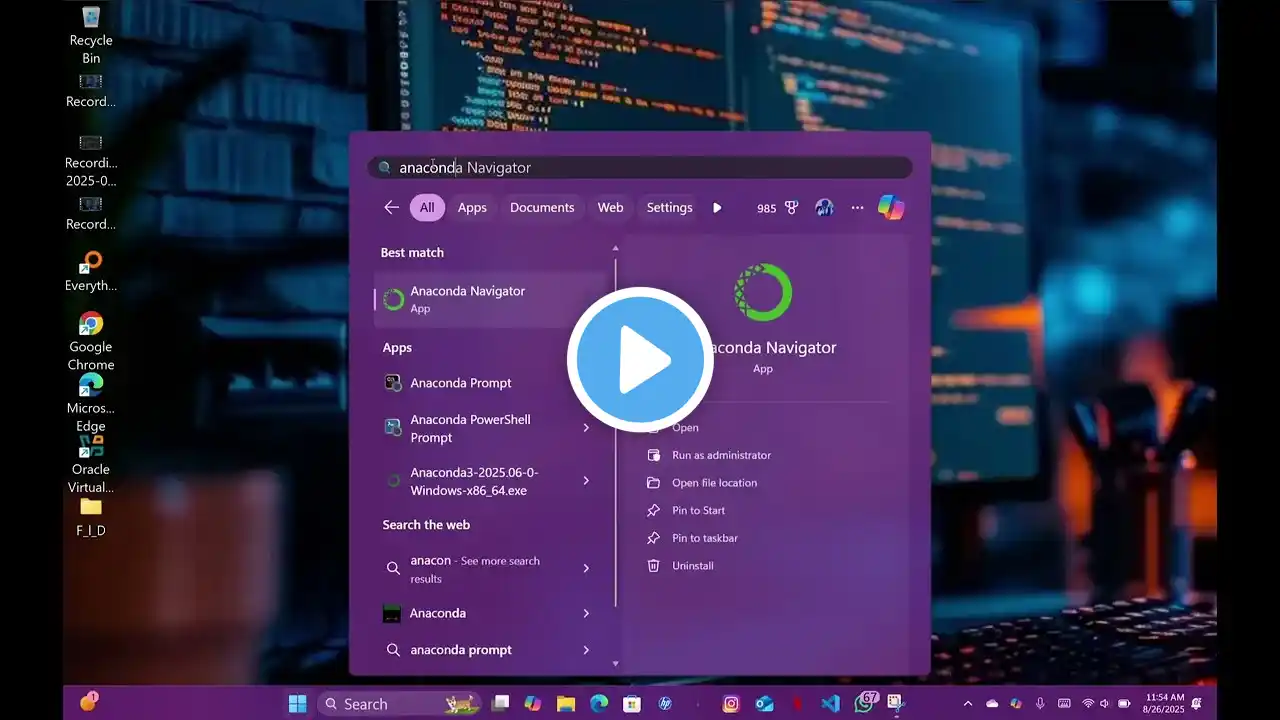Open the Recycle Bin desktop icon

click(x=91, y=34)
